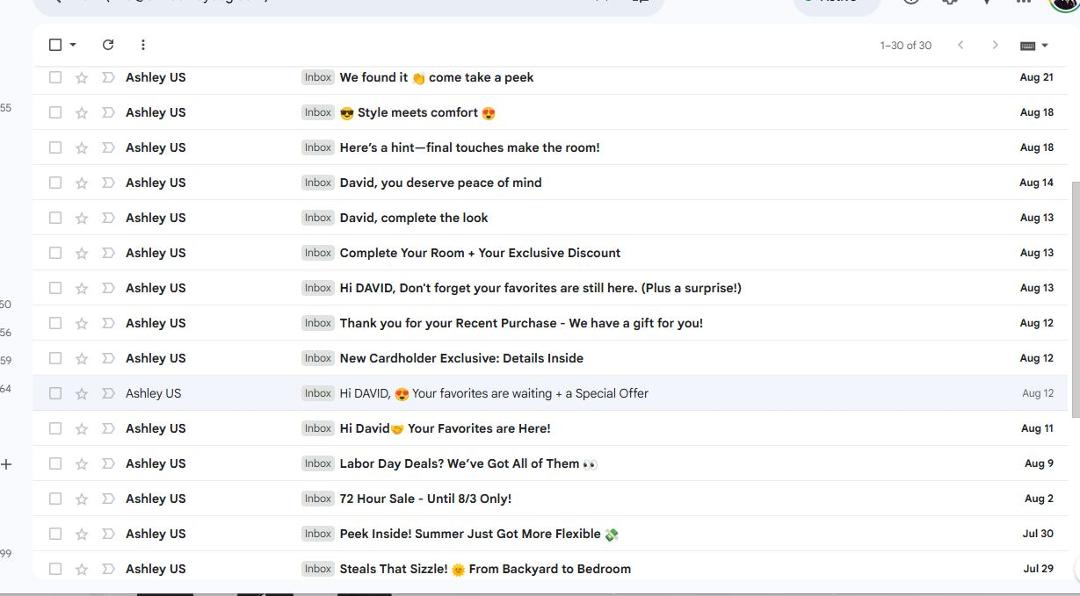Star the 'We found it' email
This screenshot has height=596, width=1080.
(x=81, y=78)
